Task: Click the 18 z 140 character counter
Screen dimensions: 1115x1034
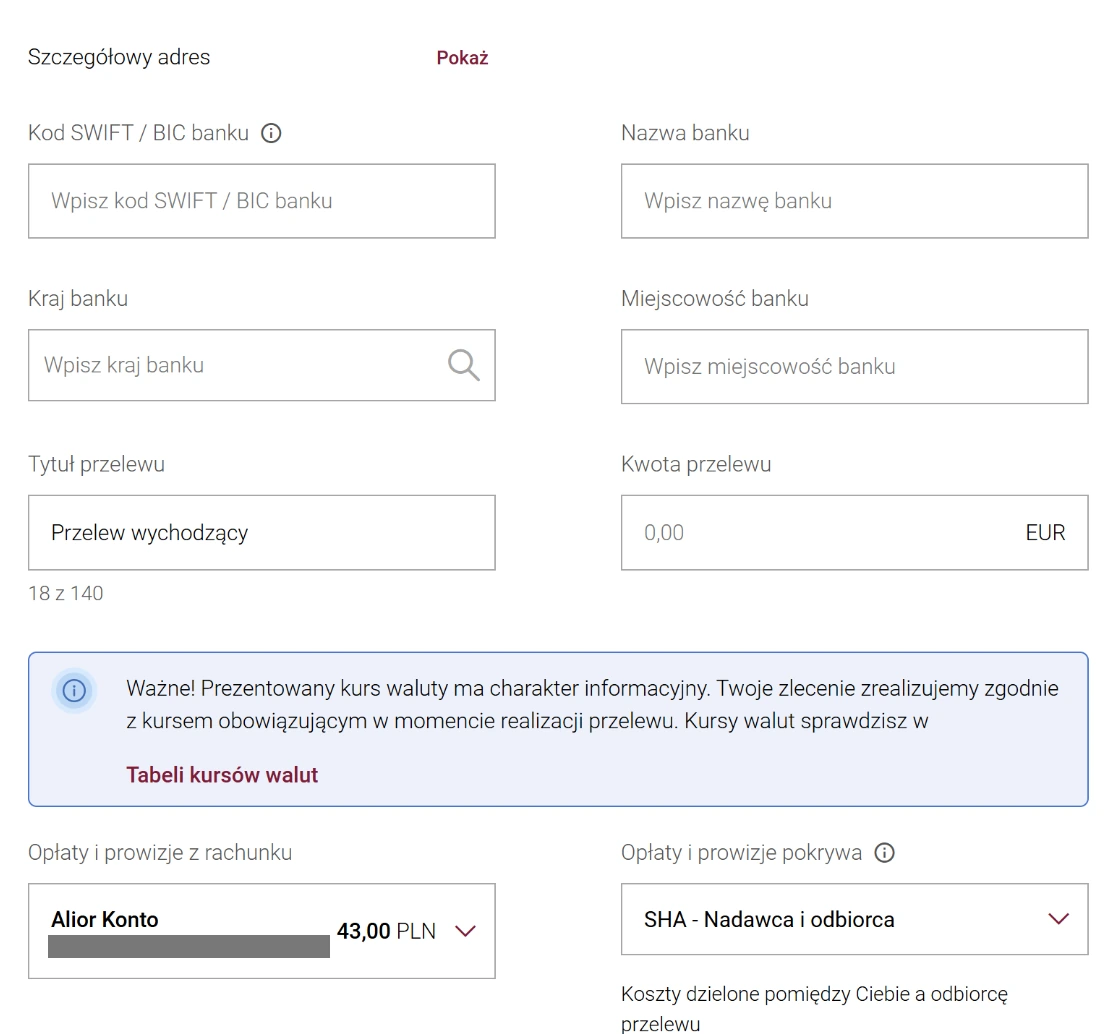Action: (x=65, y=593)
